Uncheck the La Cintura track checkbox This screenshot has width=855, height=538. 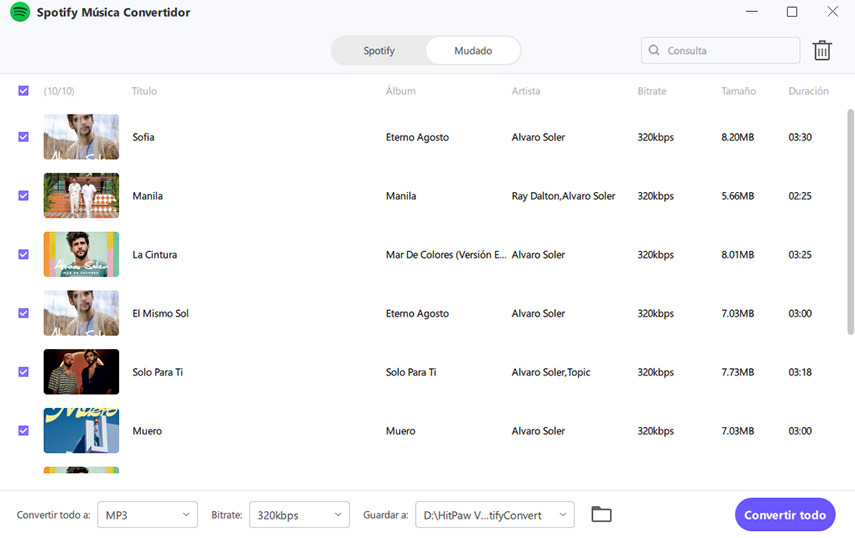23,255
